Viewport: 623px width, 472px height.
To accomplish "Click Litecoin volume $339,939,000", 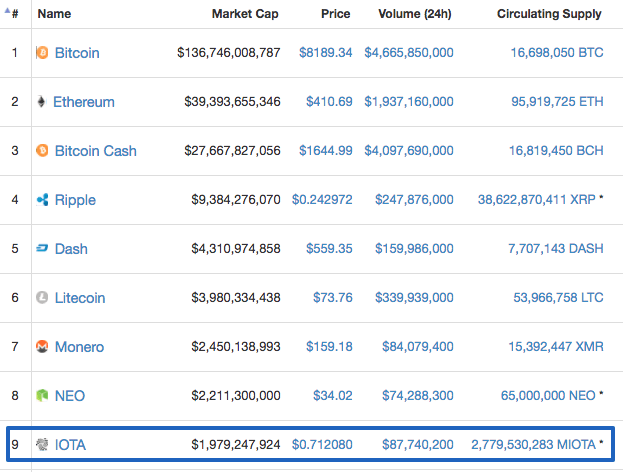I will 414,298.
